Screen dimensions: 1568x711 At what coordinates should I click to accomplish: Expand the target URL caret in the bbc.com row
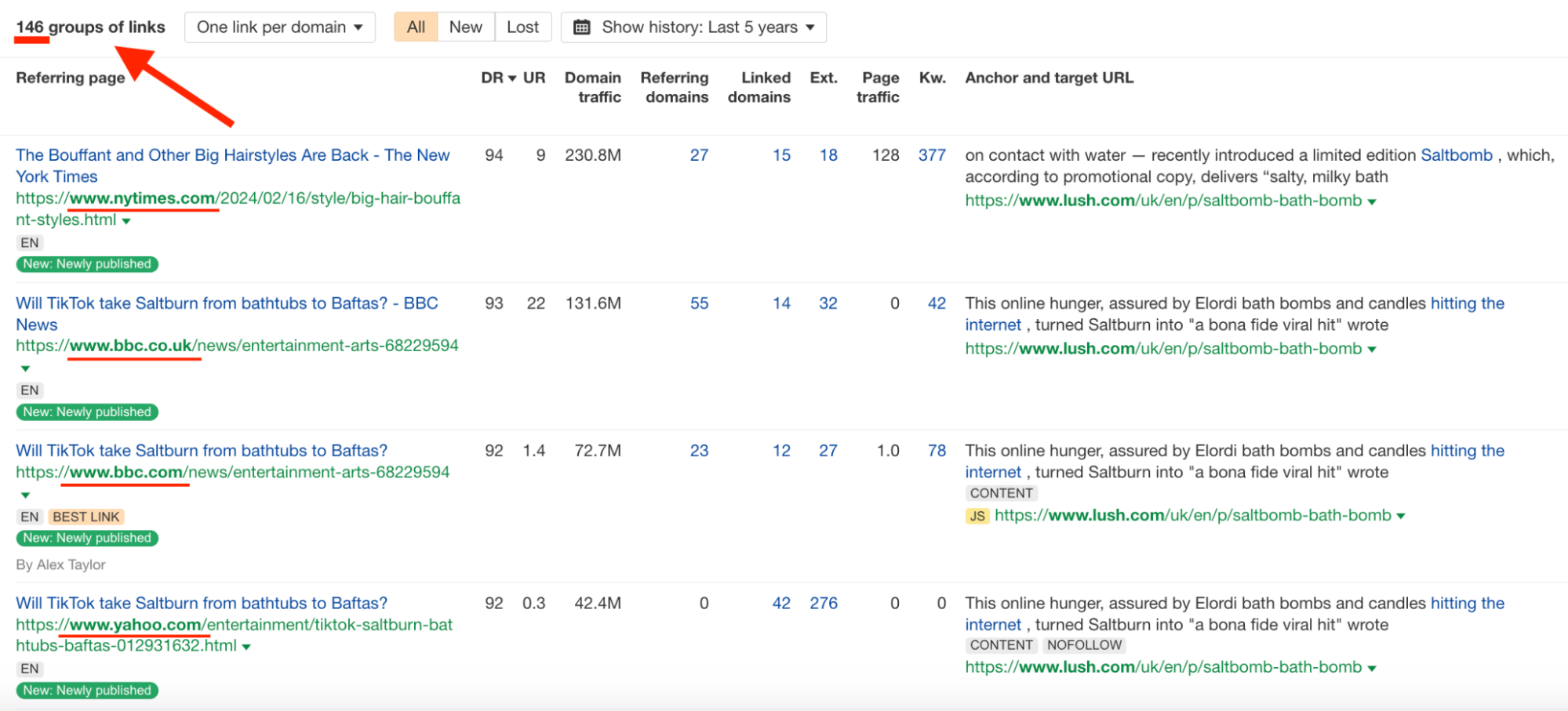(1401, 517)
